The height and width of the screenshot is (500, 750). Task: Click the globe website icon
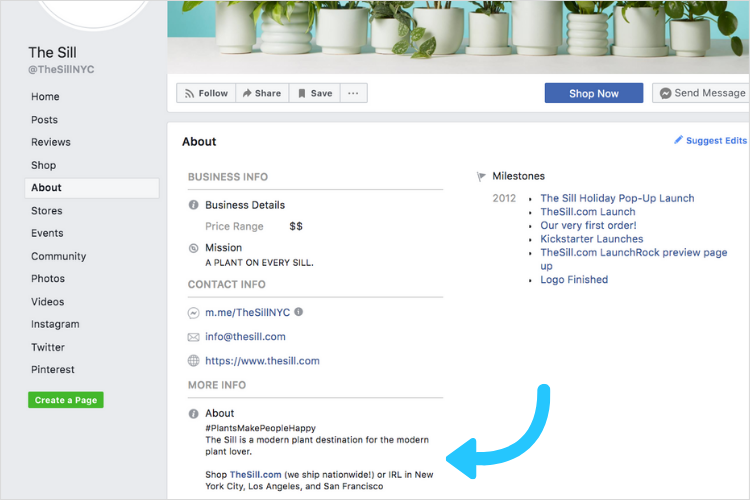(193, 361)
